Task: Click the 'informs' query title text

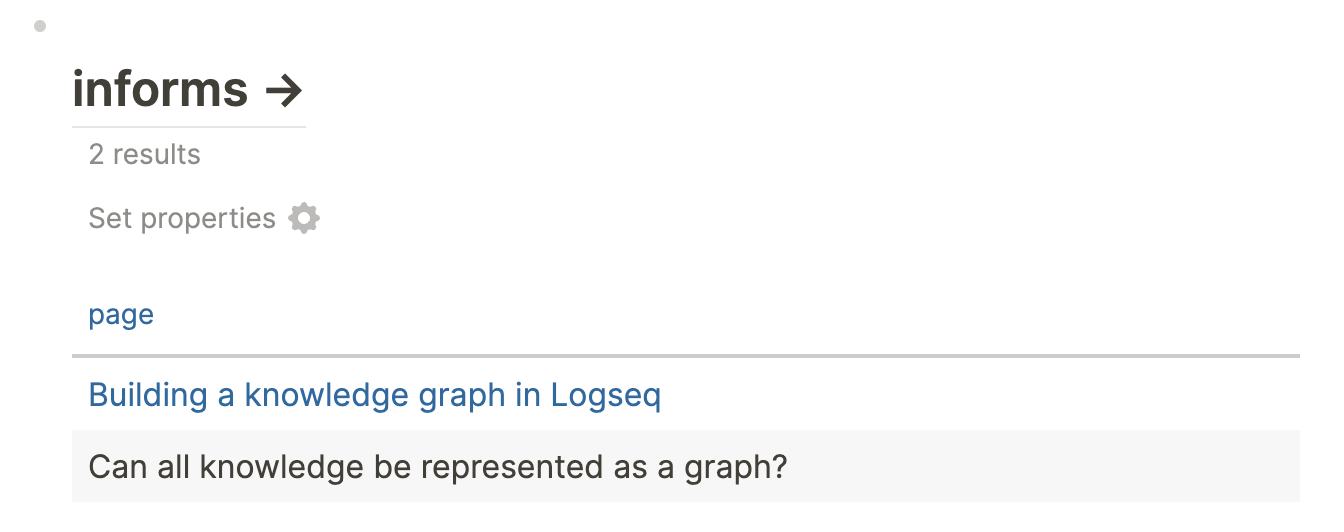Action: 160,90
